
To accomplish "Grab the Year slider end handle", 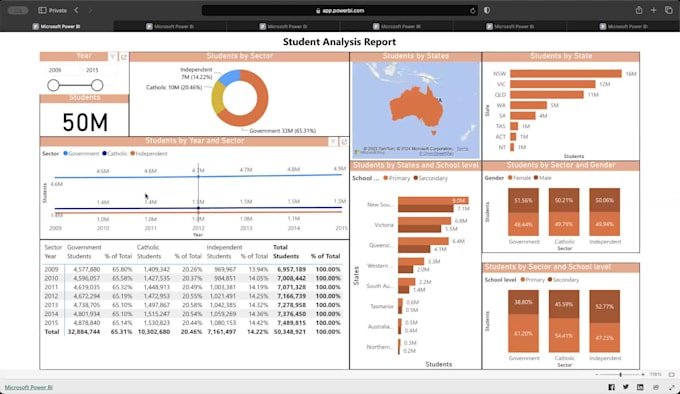I will 97,85.
